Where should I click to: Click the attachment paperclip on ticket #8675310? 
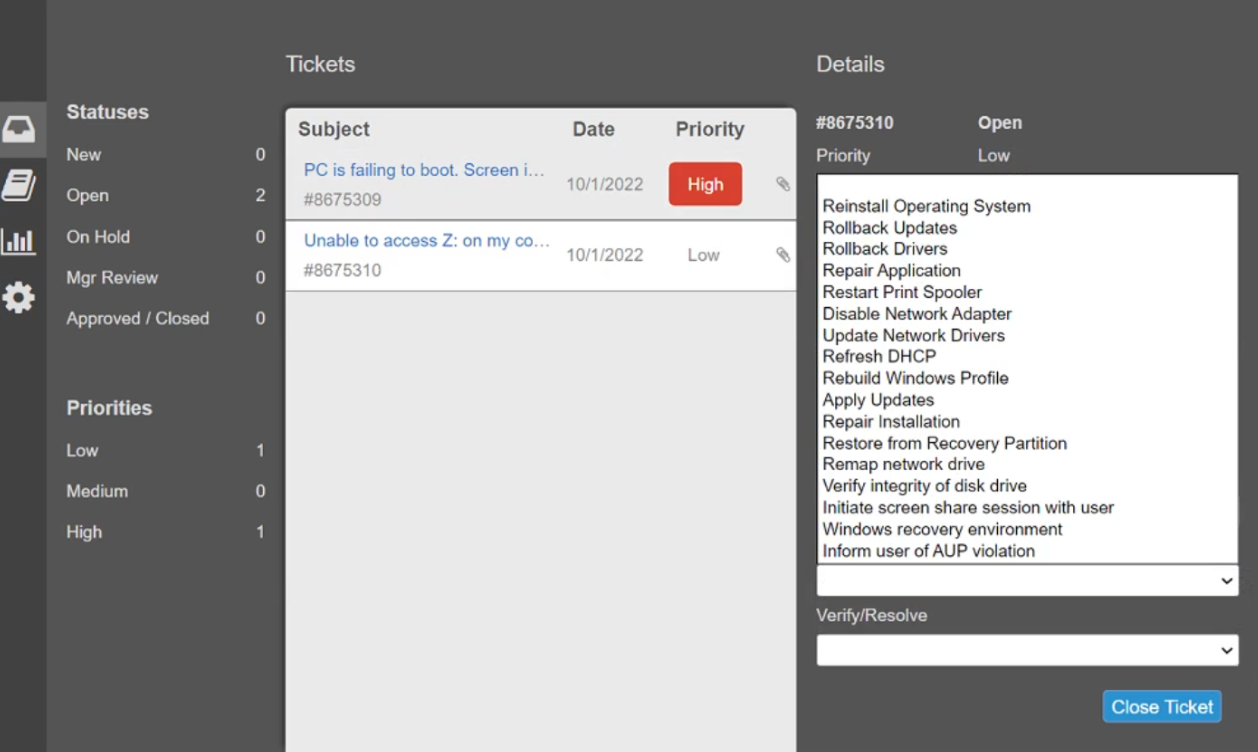(x=783, y=255)
